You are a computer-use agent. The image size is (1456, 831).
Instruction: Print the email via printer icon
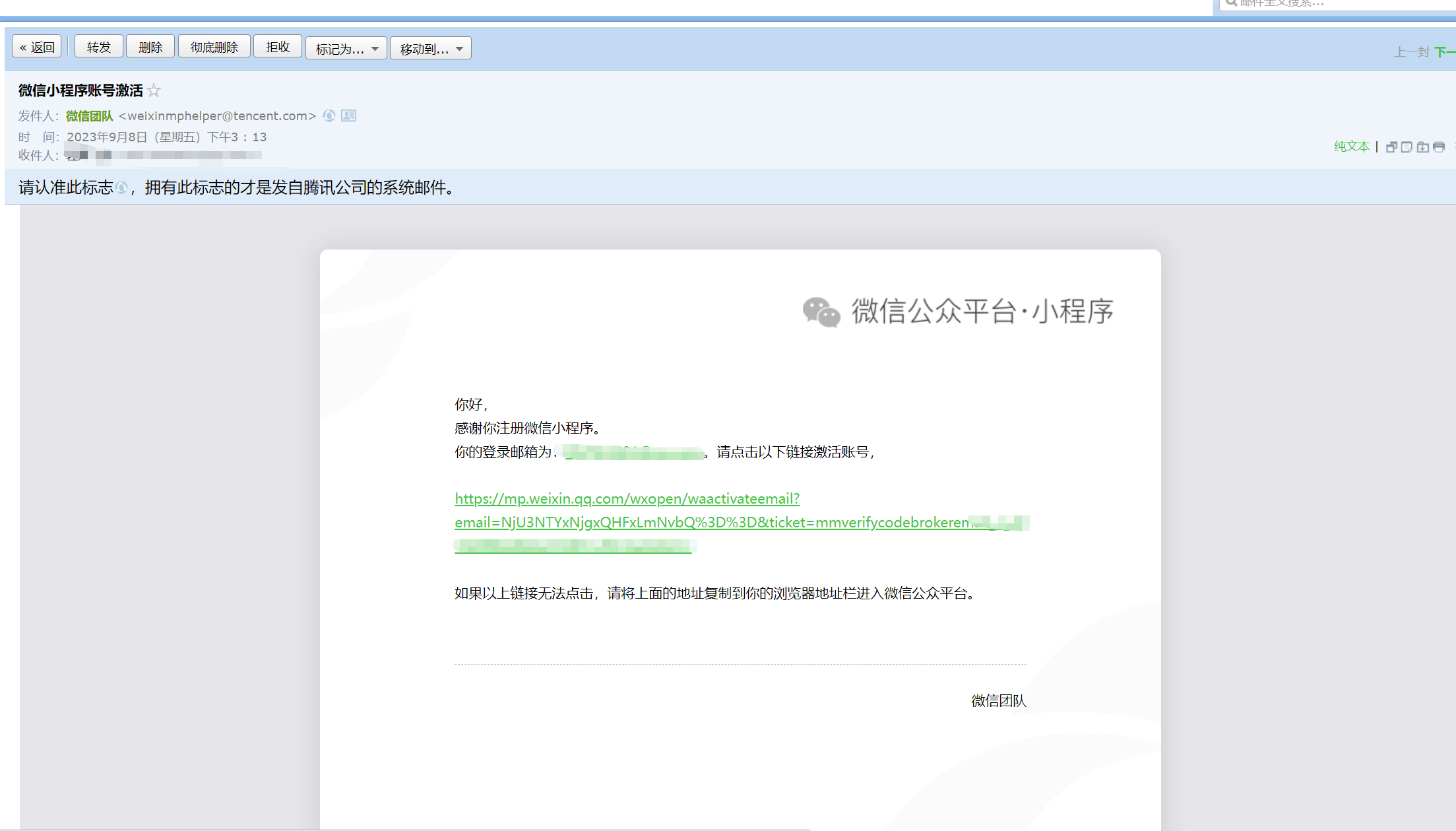click(x=1439, y=147)
